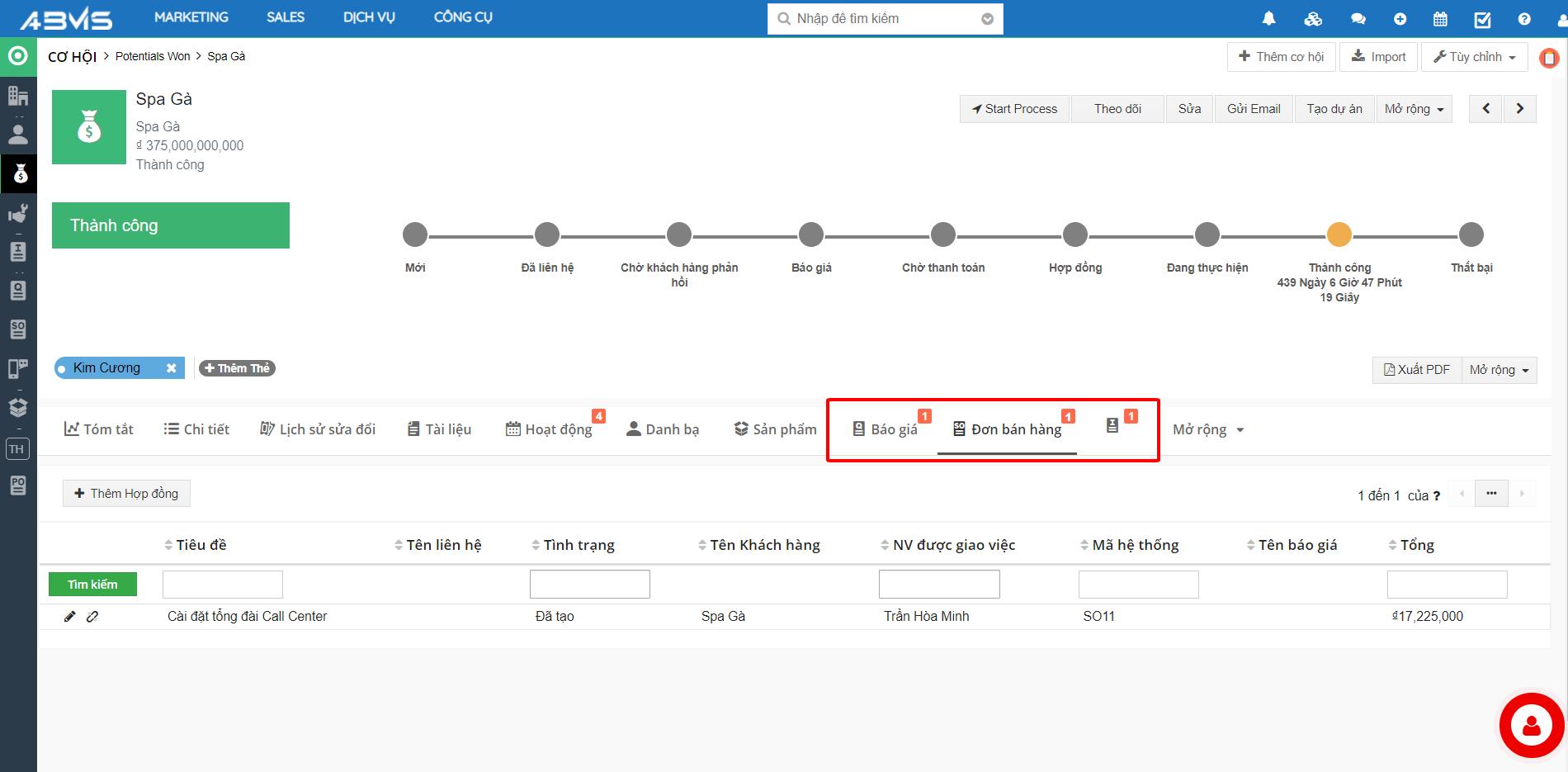Switch to the Hoạt động tab
Screen dimensions: 1568x772
549,429
